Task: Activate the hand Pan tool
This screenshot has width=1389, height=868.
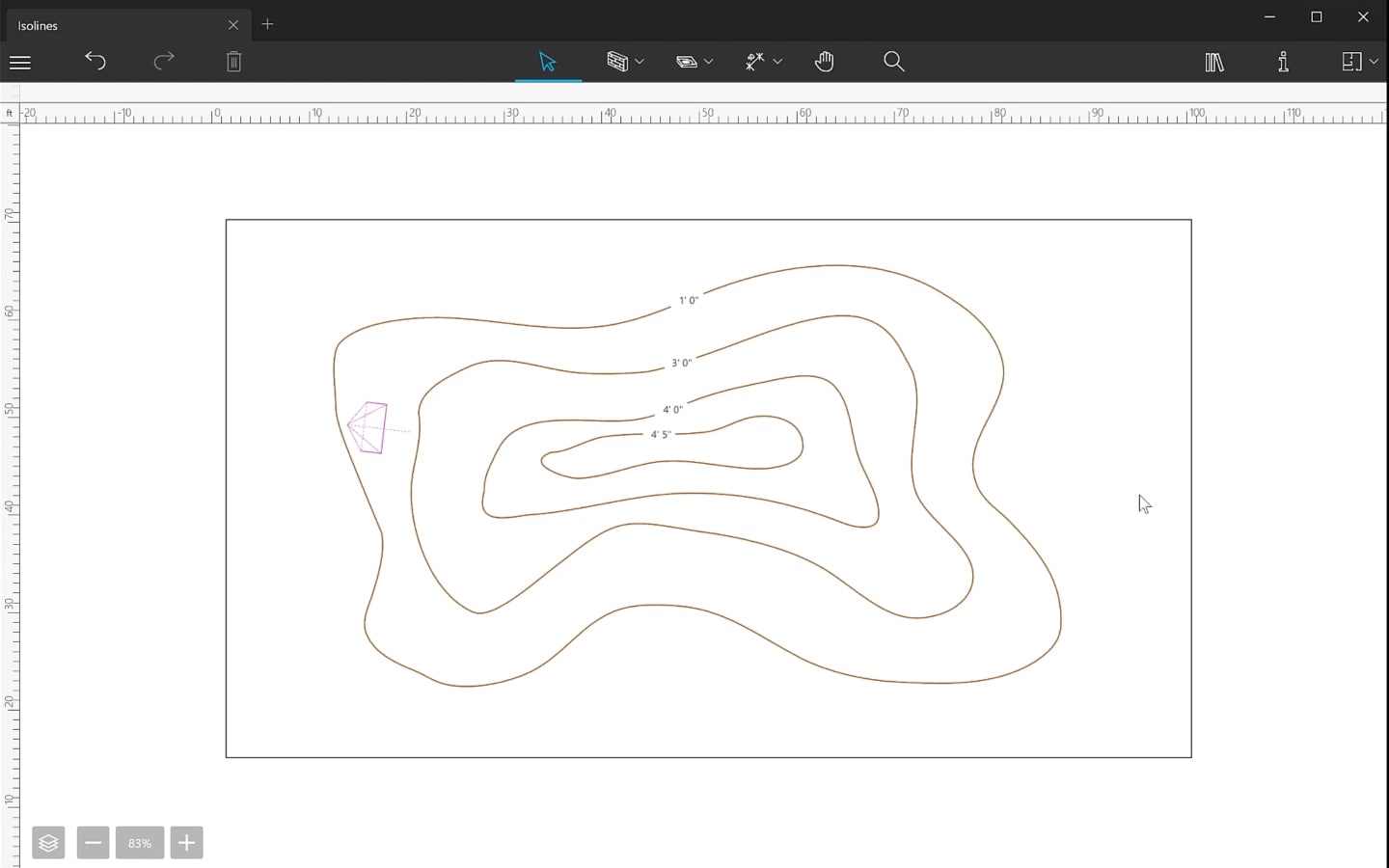Action: click(x=824, y=62)
